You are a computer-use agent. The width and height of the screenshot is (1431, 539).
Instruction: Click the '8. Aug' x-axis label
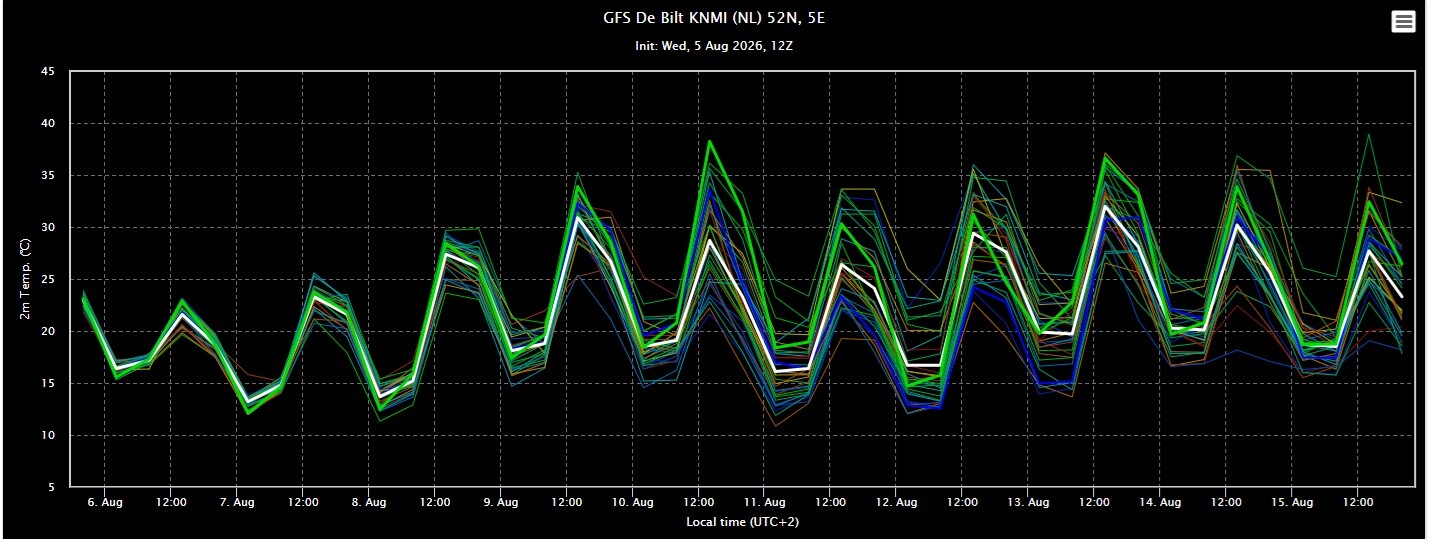pyautogui.click(x=369, y=502)
